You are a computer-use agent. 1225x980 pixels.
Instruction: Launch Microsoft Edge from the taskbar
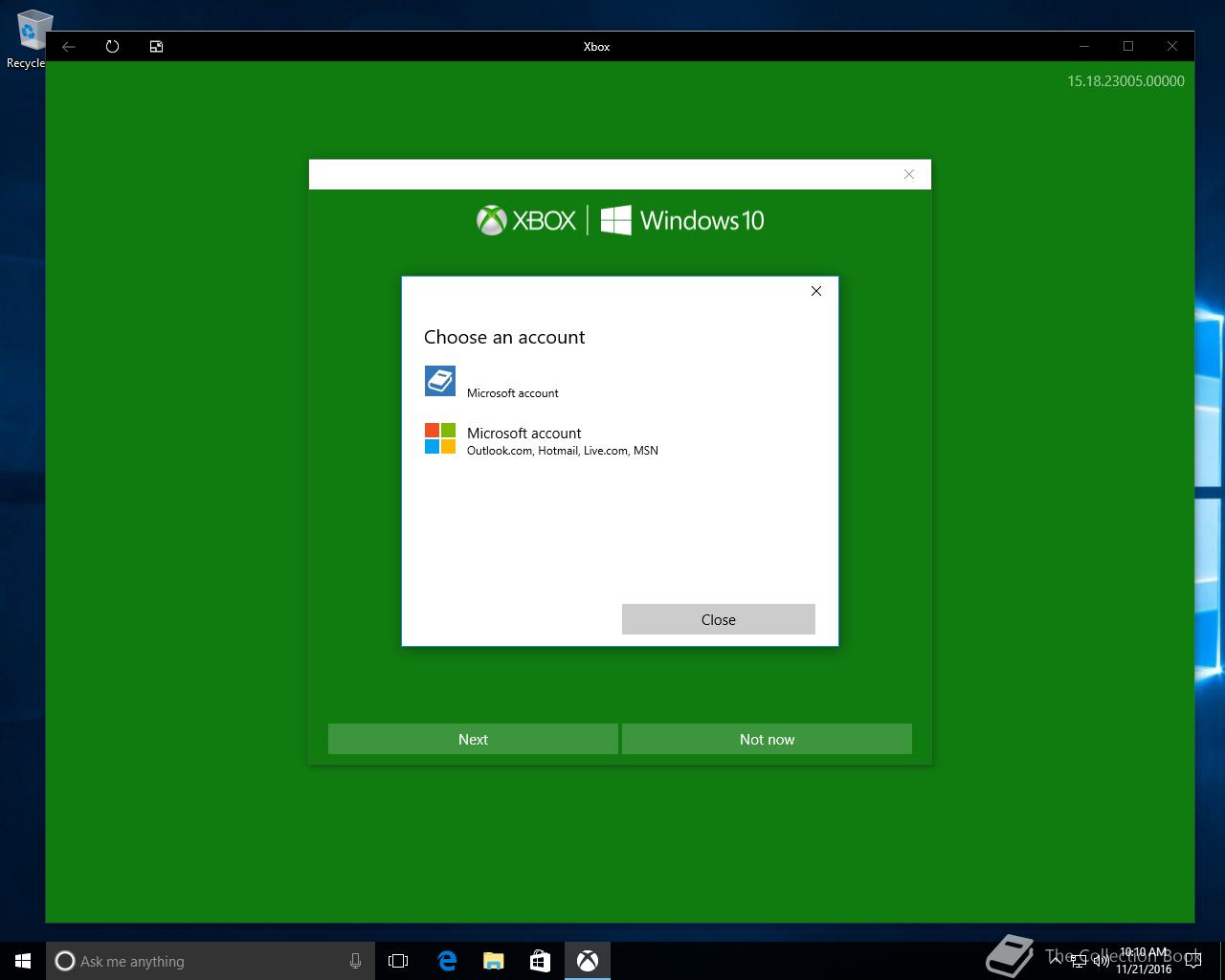click(446, 961)
